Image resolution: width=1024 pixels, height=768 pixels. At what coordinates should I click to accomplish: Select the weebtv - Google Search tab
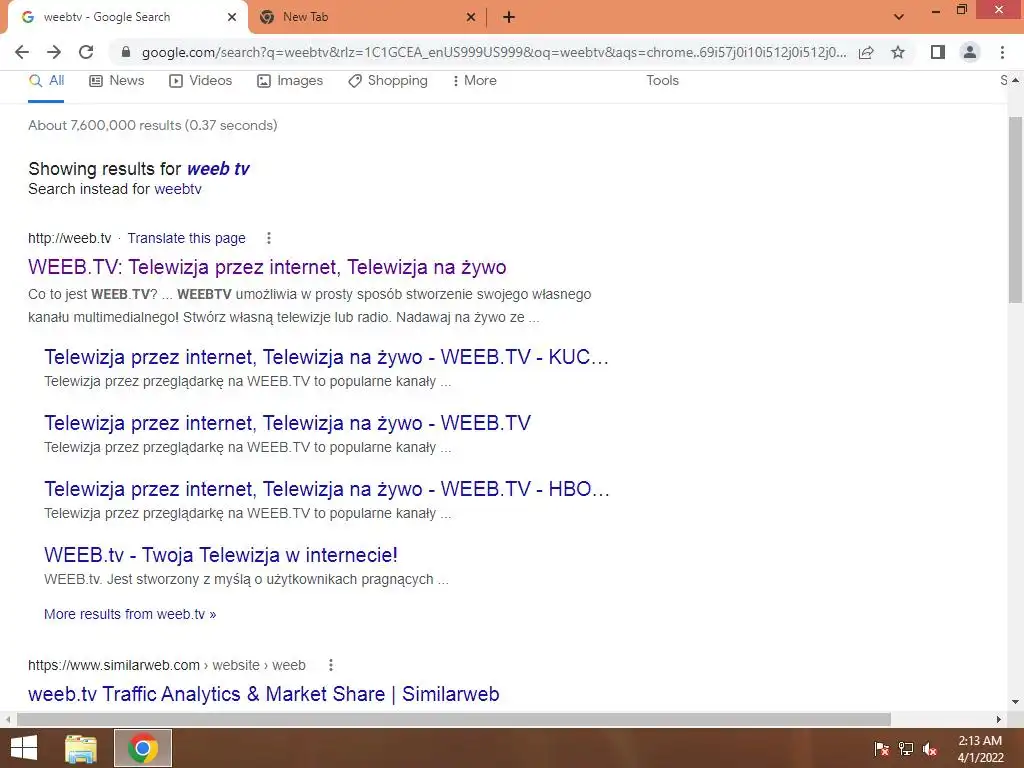(x=127, y=18)
